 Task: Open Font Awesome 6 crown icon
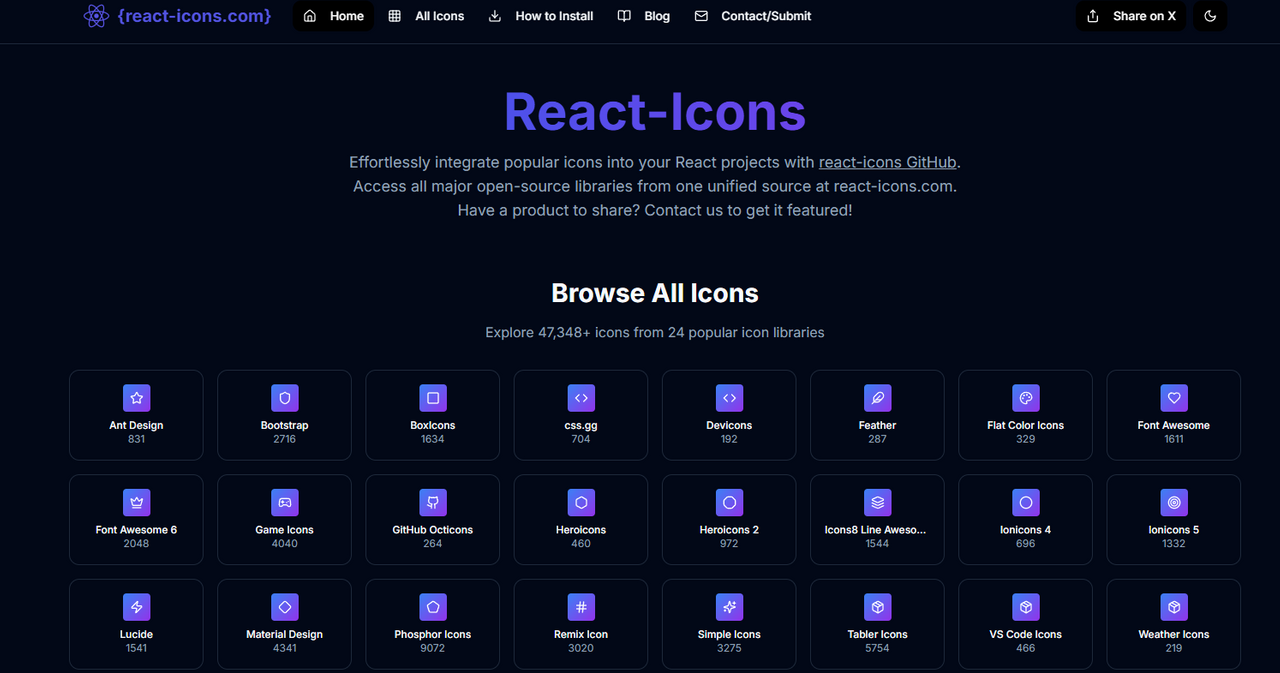[x=136, y=503]
